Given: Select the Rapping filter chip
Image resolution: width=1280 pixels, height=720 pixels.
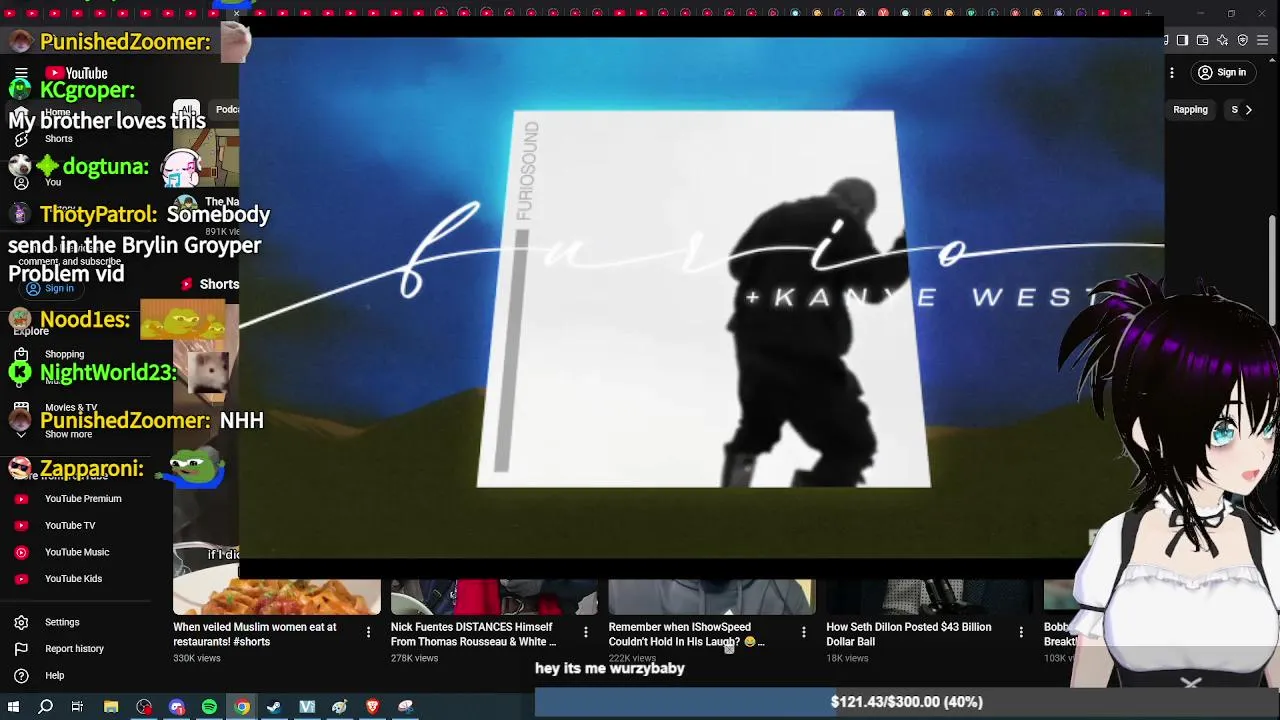Looking at the screenshot, I should point(1190,110).
